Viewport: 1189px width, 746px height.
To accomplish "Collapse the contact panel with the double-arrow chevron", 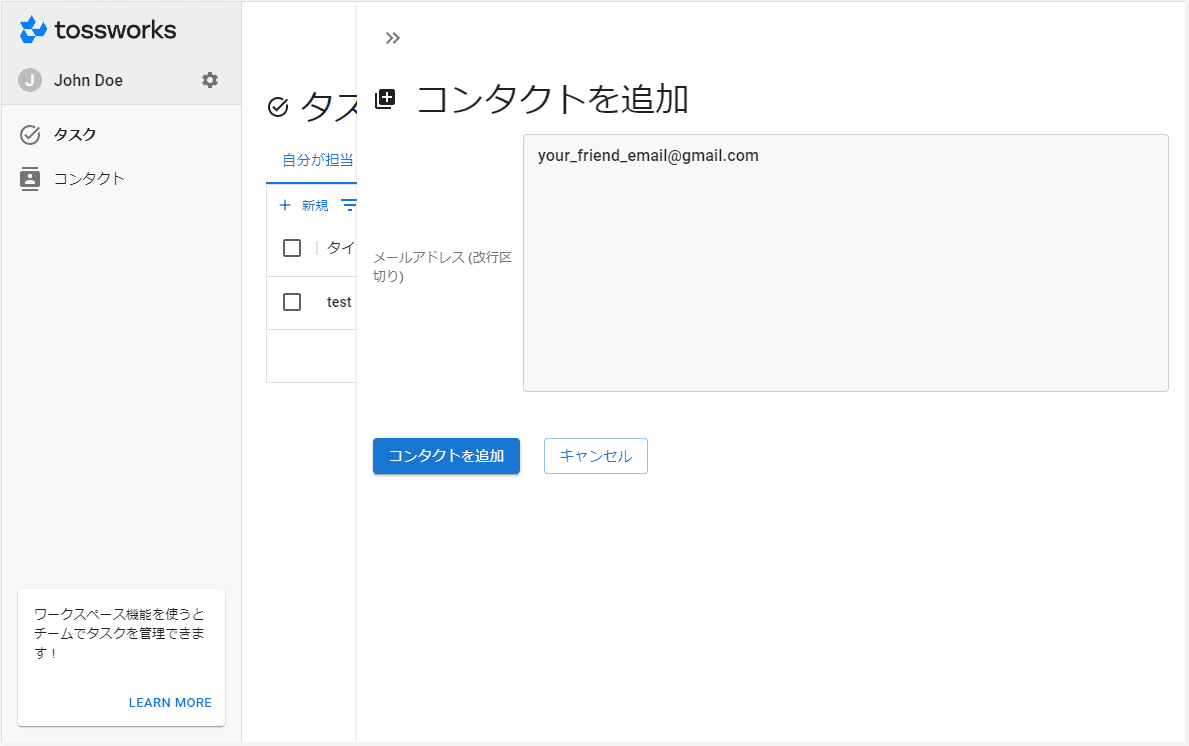I will tap(392, 37).
